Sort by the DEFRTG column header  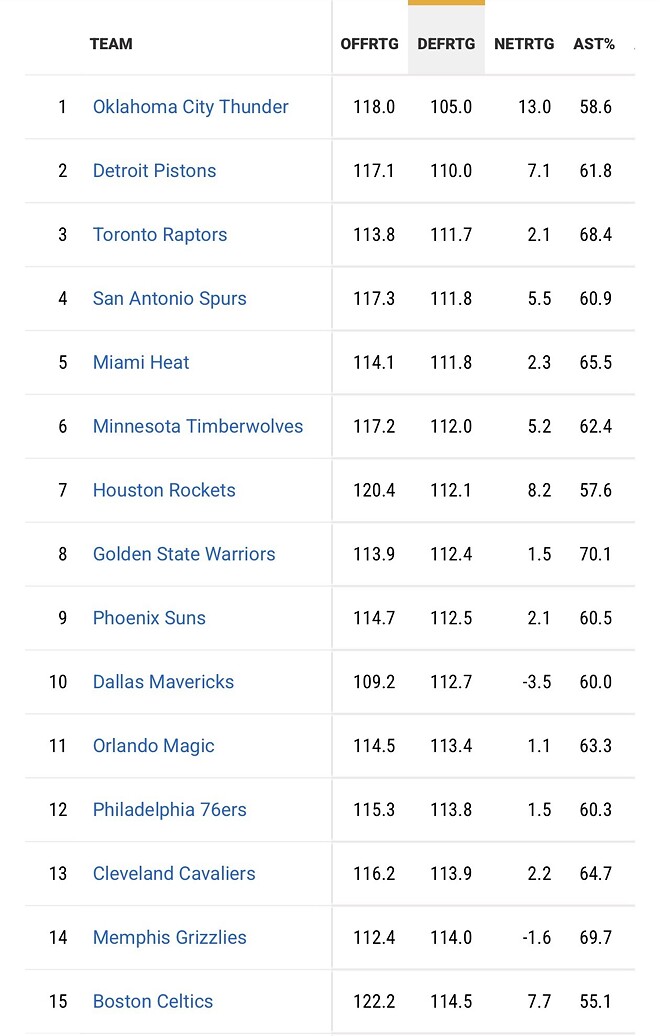[x=446, y=44]
